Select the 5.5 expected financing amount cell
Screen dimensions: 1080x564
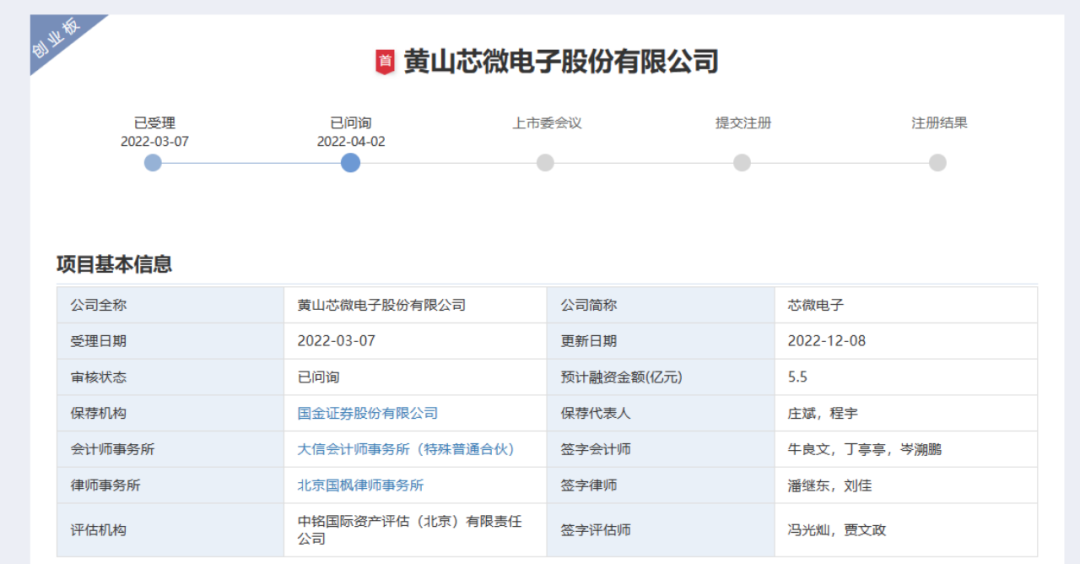[797, 377]
